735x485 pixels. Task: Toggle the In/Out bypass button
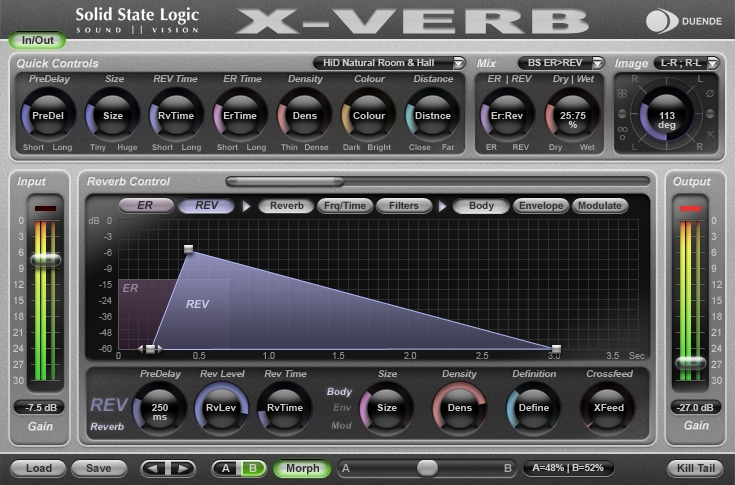pos(38,40)
